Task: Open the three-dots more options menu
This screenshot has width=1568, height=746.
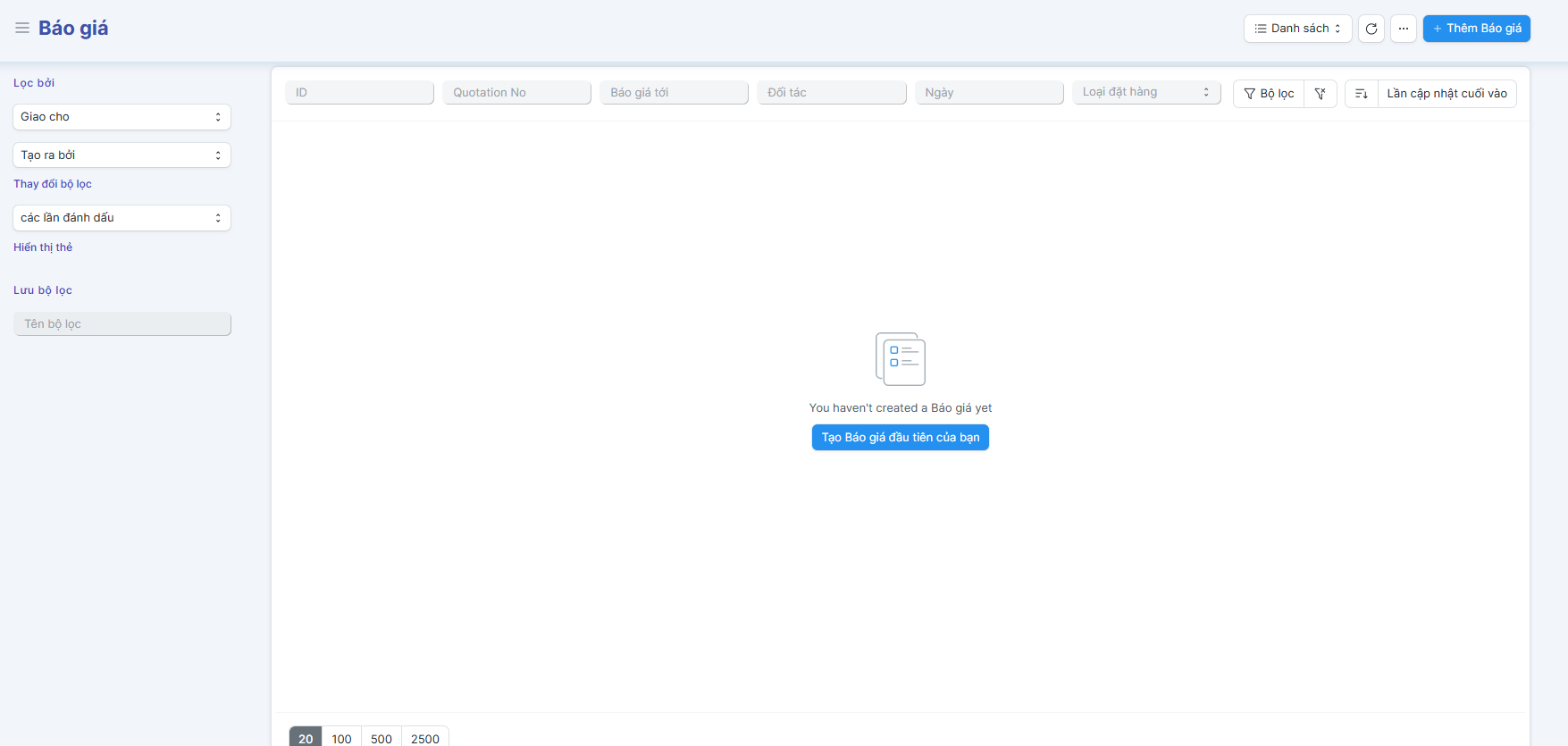Action: click(x=1404, y=29)
